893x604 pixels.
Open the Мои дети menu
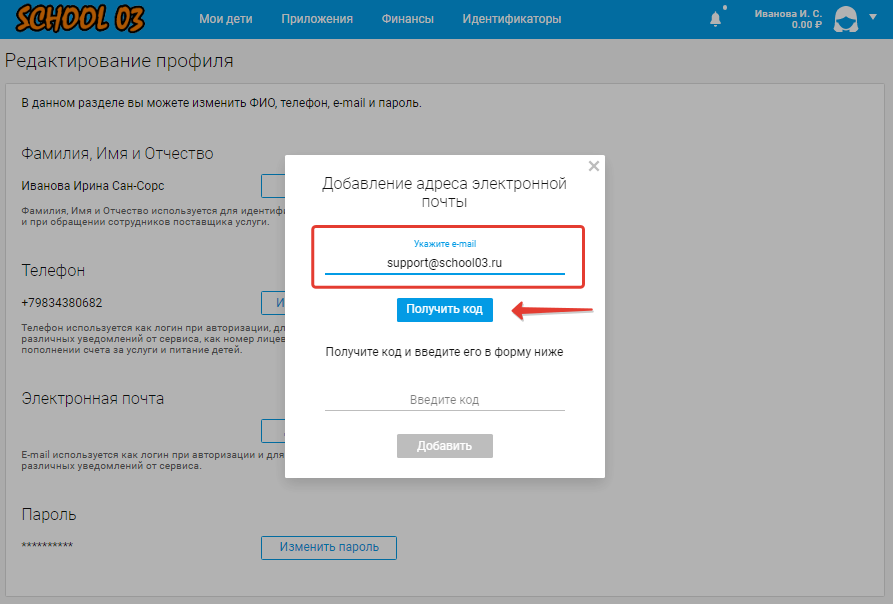226,19
